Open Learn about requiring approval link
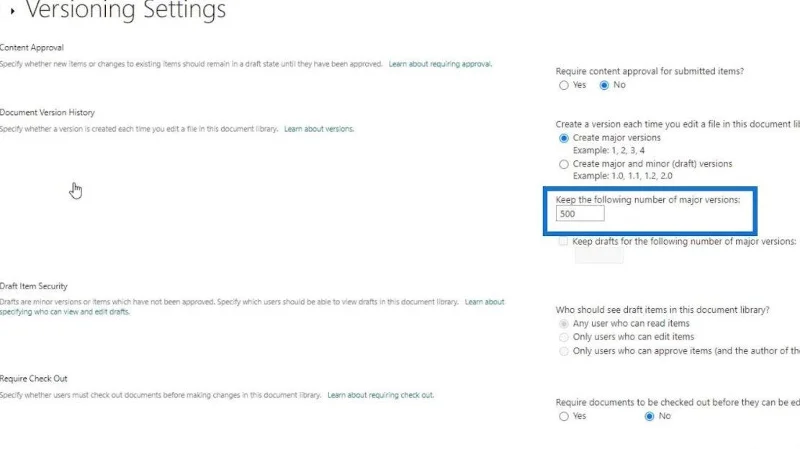This screenshot has height=449, width=800. tap(440, 64)
